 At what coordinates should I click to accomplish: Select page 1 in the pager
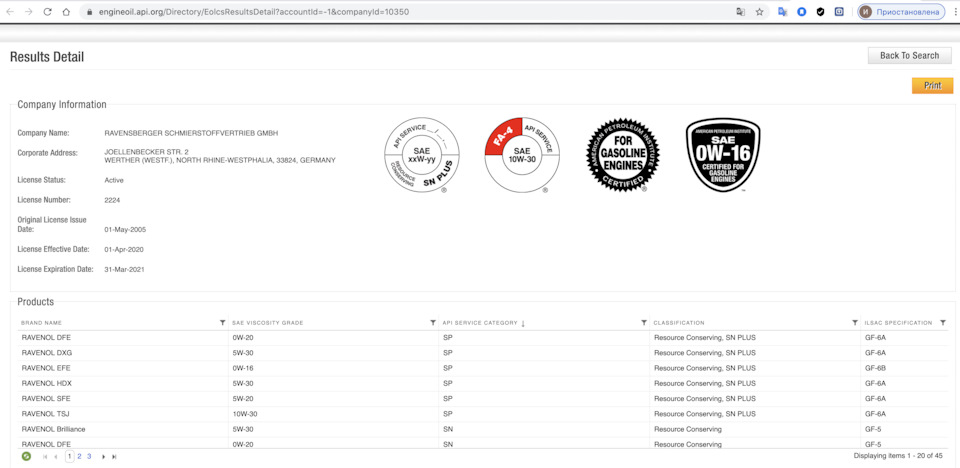pos(70,456)
